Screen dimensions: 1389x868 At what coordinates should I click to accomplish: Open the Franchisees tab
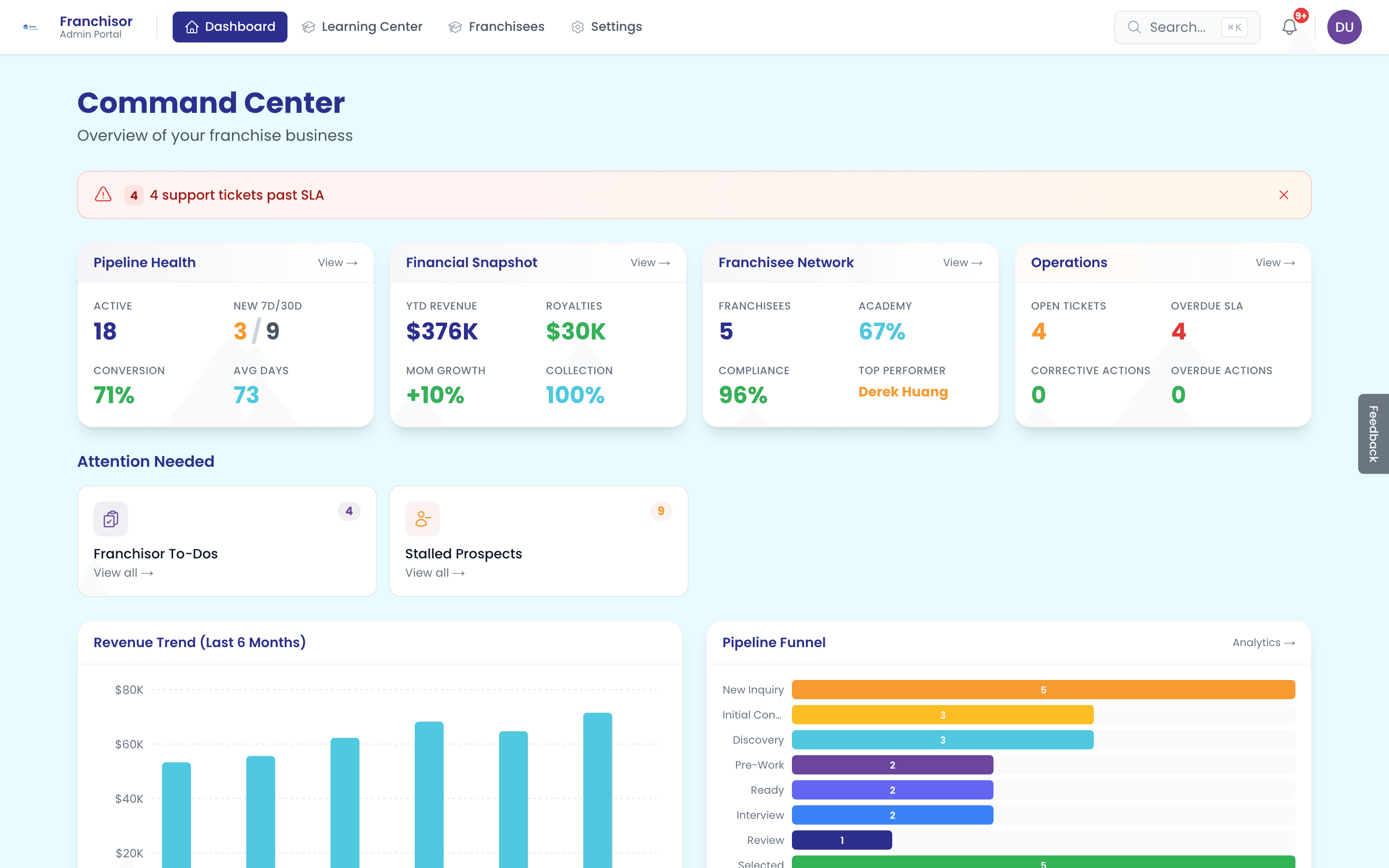click(x=496, y=27)
